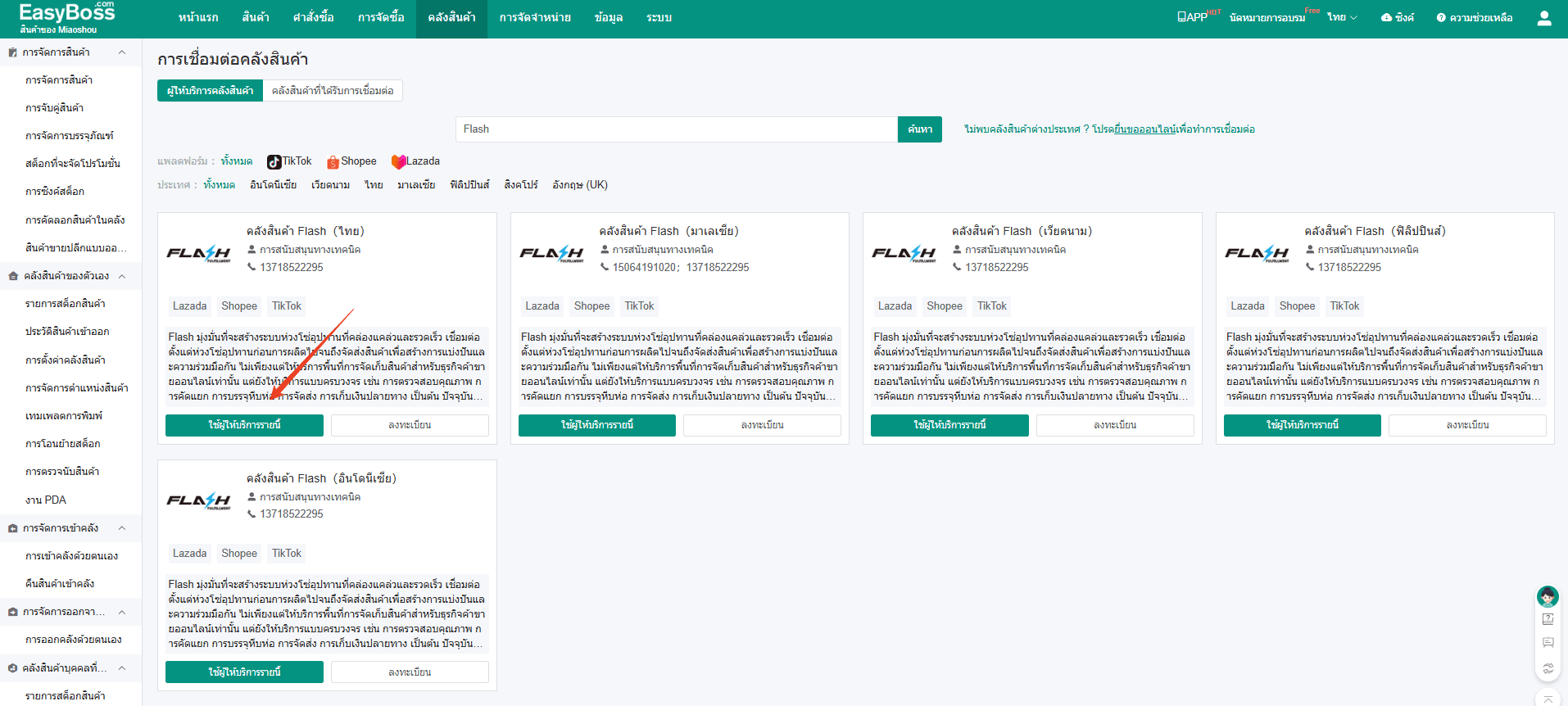Screen dimensions: 1568x706
Task: Filter country by มาเลเซีย
Action: 416,185
